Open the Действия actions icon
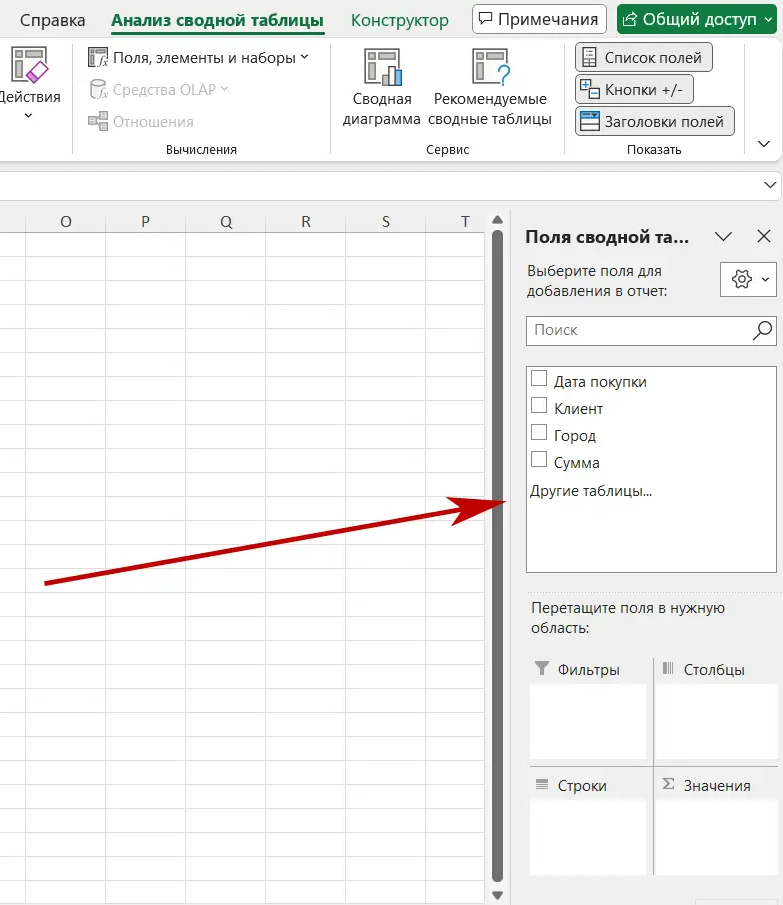 click(29, 65)
